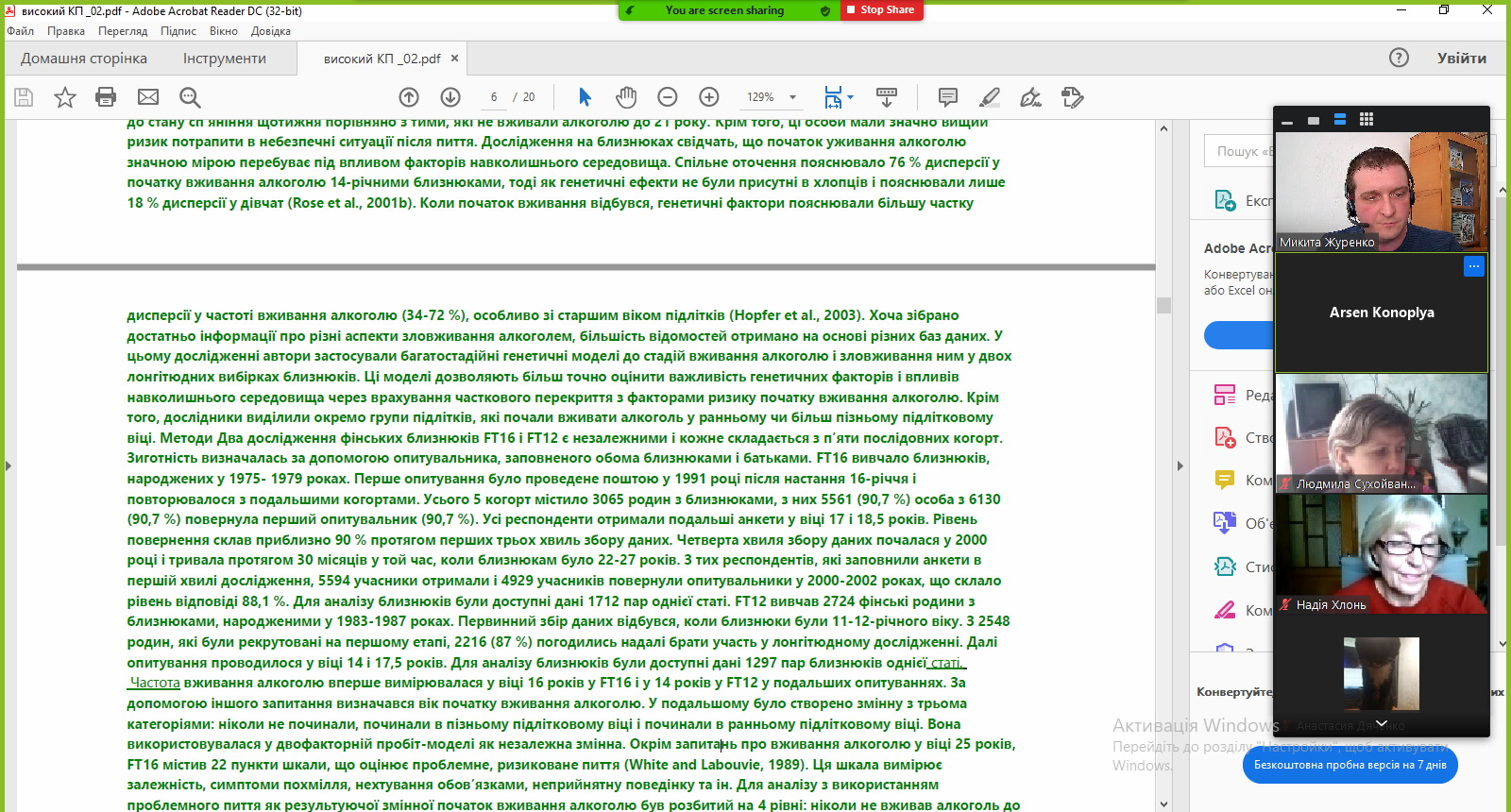Switch Zoom panel to gallery grid view
This screenshot has width=1511, height=812.
tap(1366, 120)
